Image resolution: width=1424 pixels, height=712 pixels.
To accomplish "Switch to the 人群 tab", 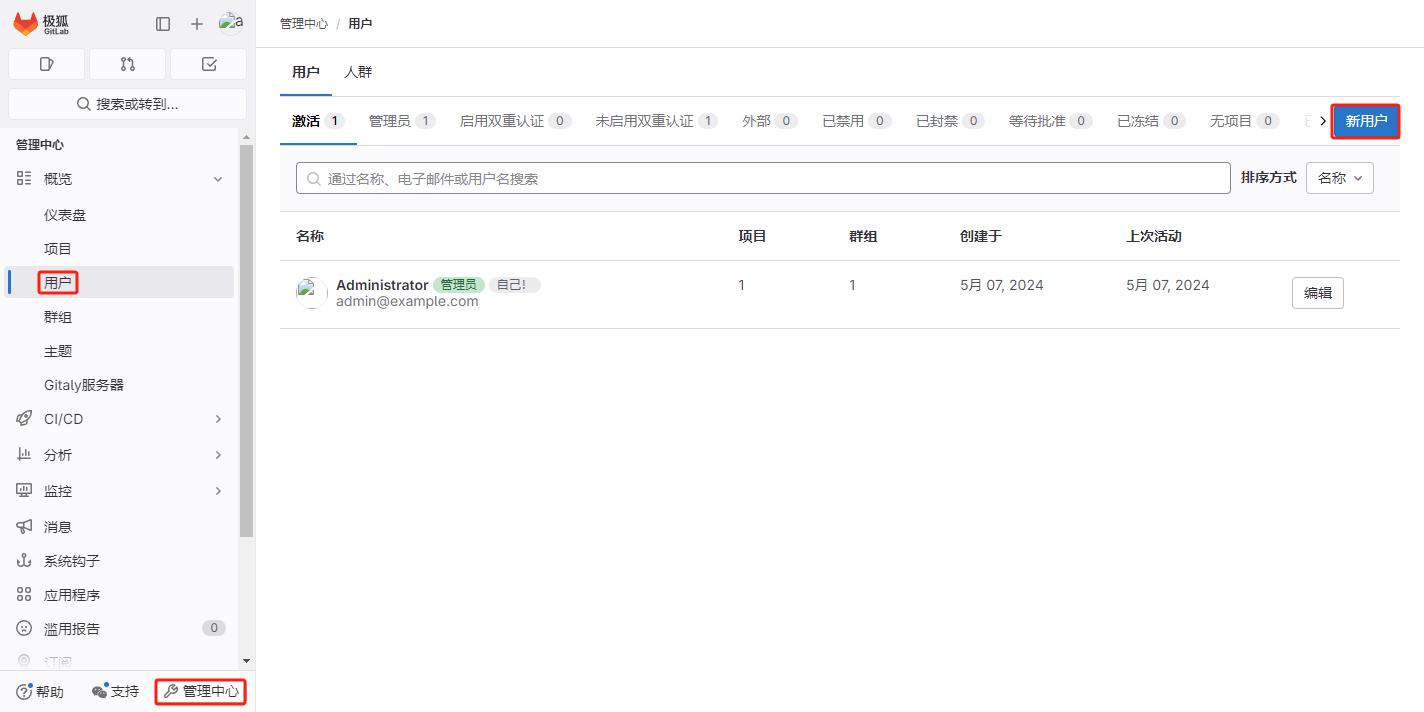I will (x=358, y=71).
